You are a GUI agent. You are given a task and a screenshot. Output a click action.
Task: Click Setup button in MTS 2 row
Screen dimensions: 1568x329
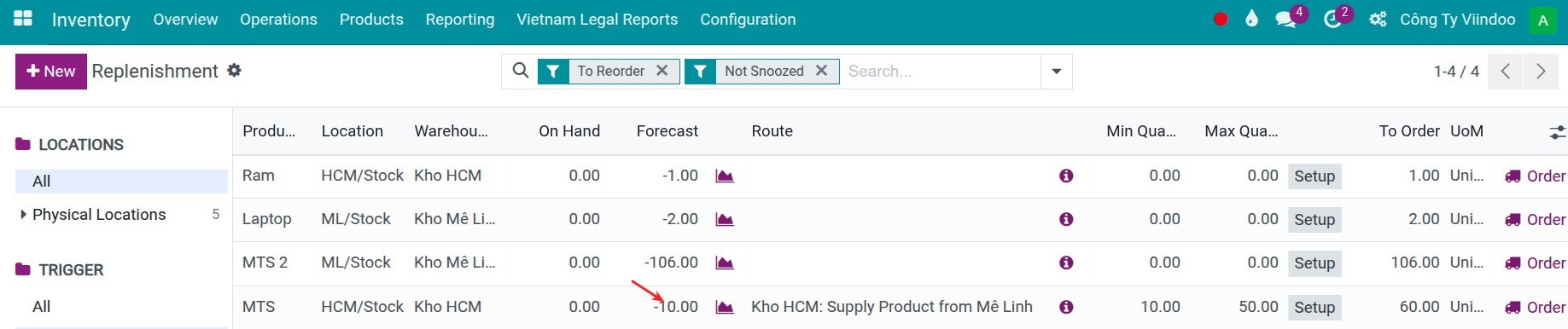point(1314,263)
